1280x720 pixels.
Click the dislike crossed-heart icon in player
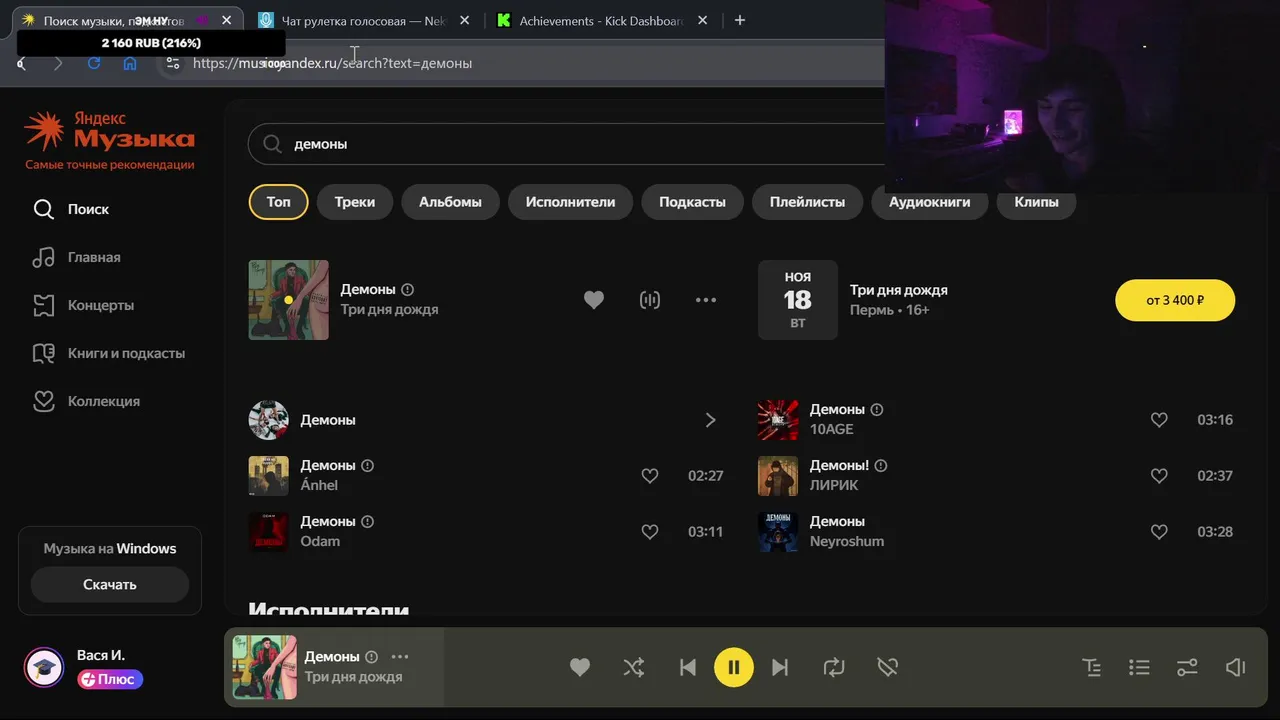pos(887,667)
